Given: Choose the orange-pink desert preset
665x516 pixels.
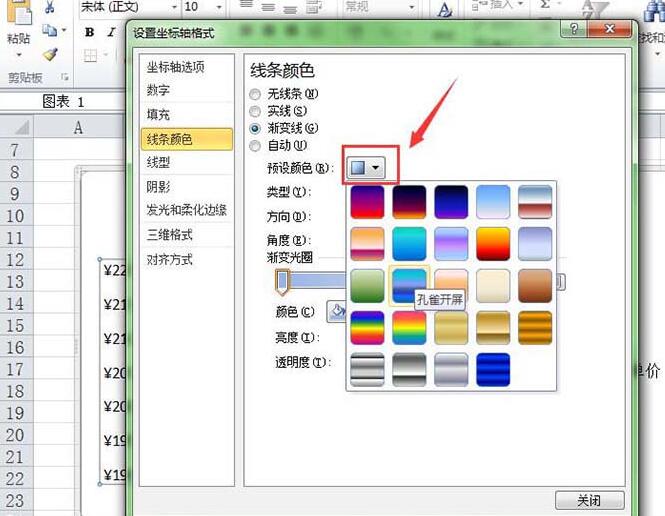Looking at the screenshot, I should [x=367, y=244].
